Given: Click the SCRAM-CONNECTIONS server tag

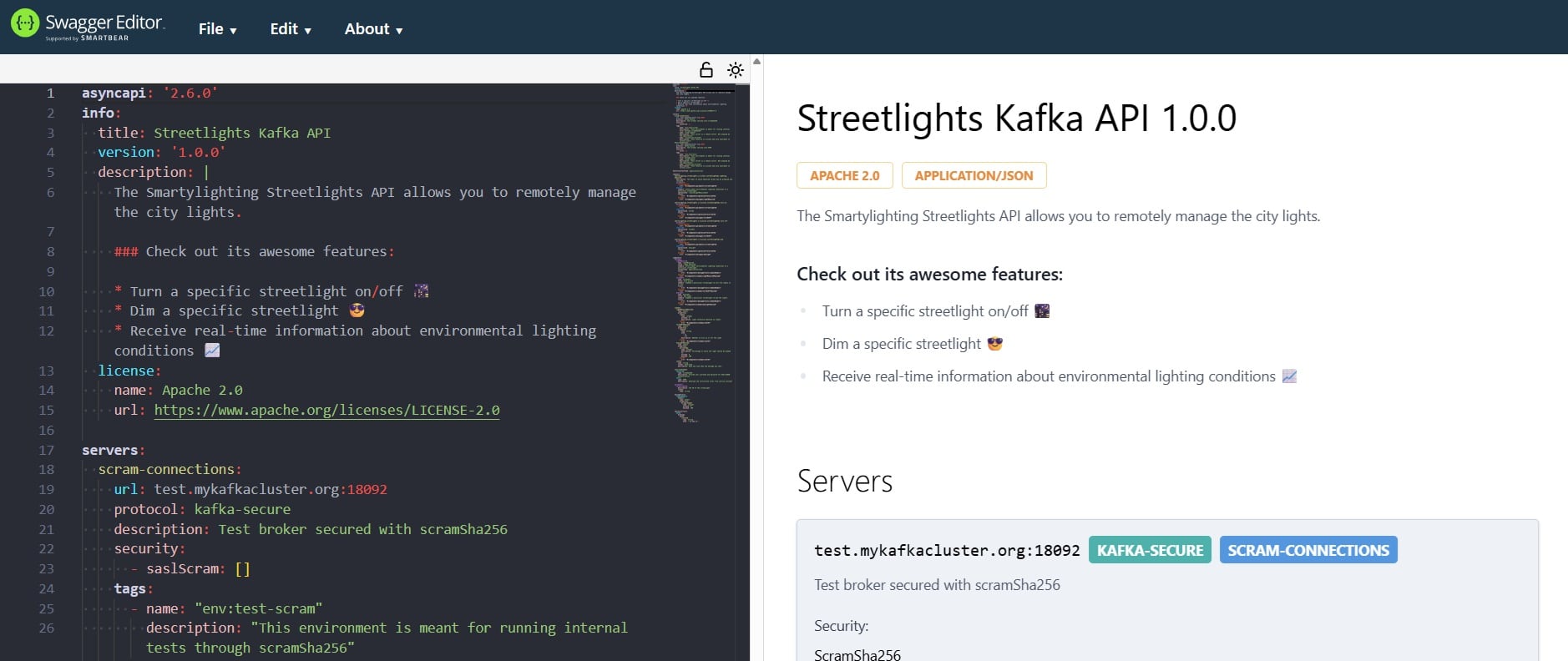Looking at the screenshot, I should click(1308, 550).
